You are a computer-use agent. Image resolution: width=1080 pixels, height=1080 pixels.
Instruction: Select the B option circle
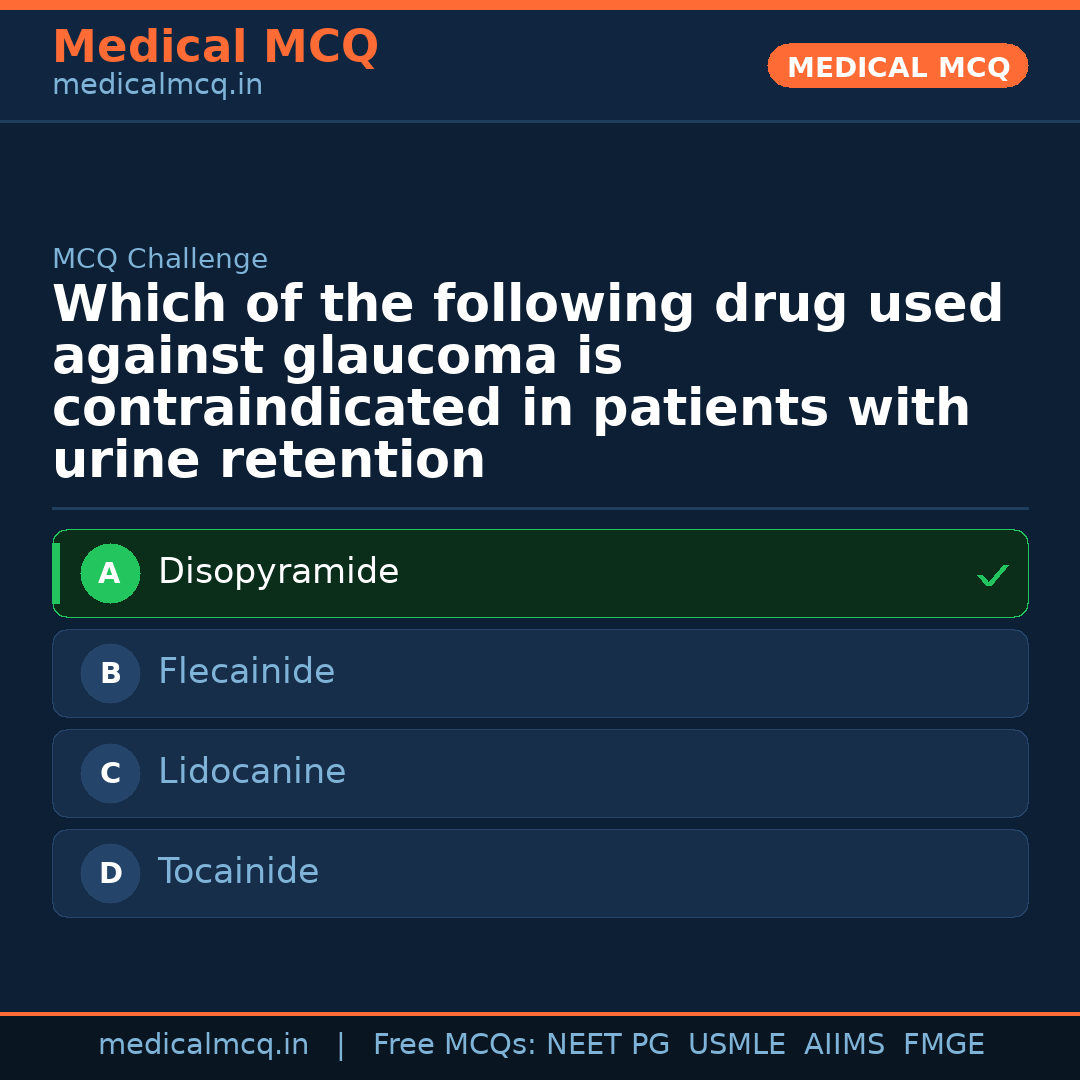pos(110,674)
